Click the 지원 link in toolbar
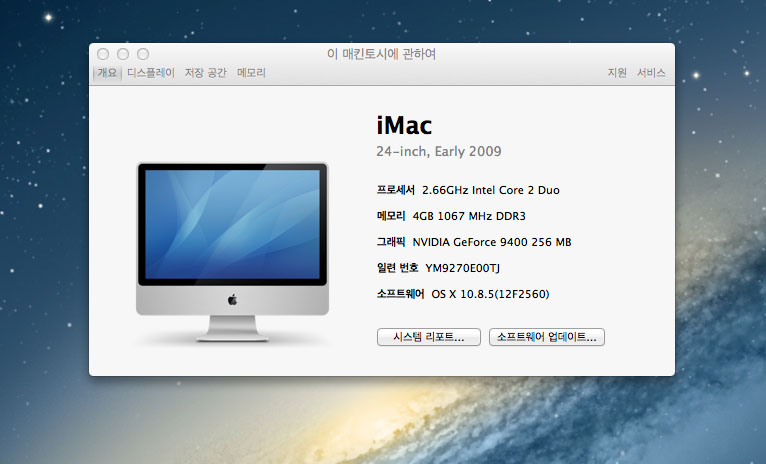 click(617, 73)
